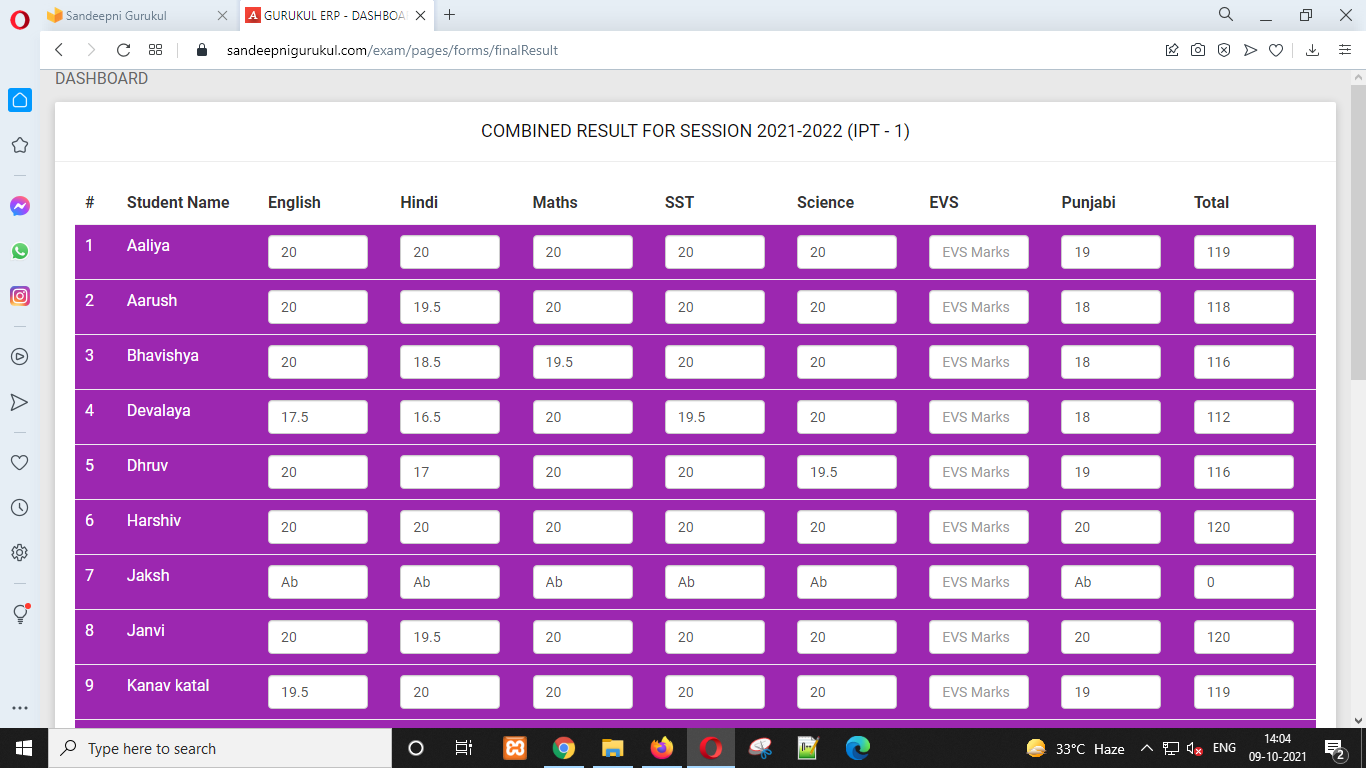
Task: Open the Player icon in sidebar
Action: pyautogui.click(x=20, y=356)
